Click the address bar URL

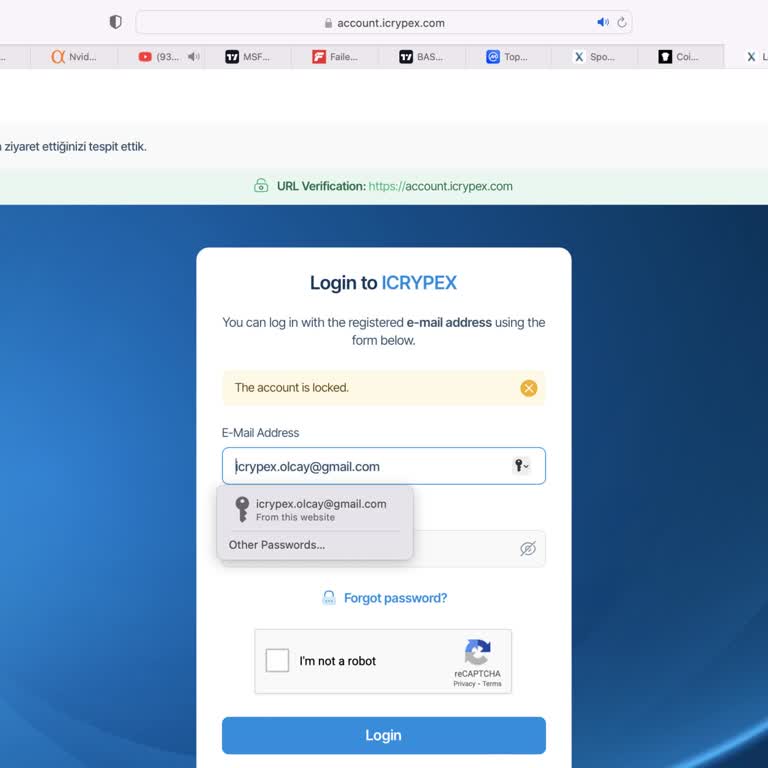click(390, 23)
